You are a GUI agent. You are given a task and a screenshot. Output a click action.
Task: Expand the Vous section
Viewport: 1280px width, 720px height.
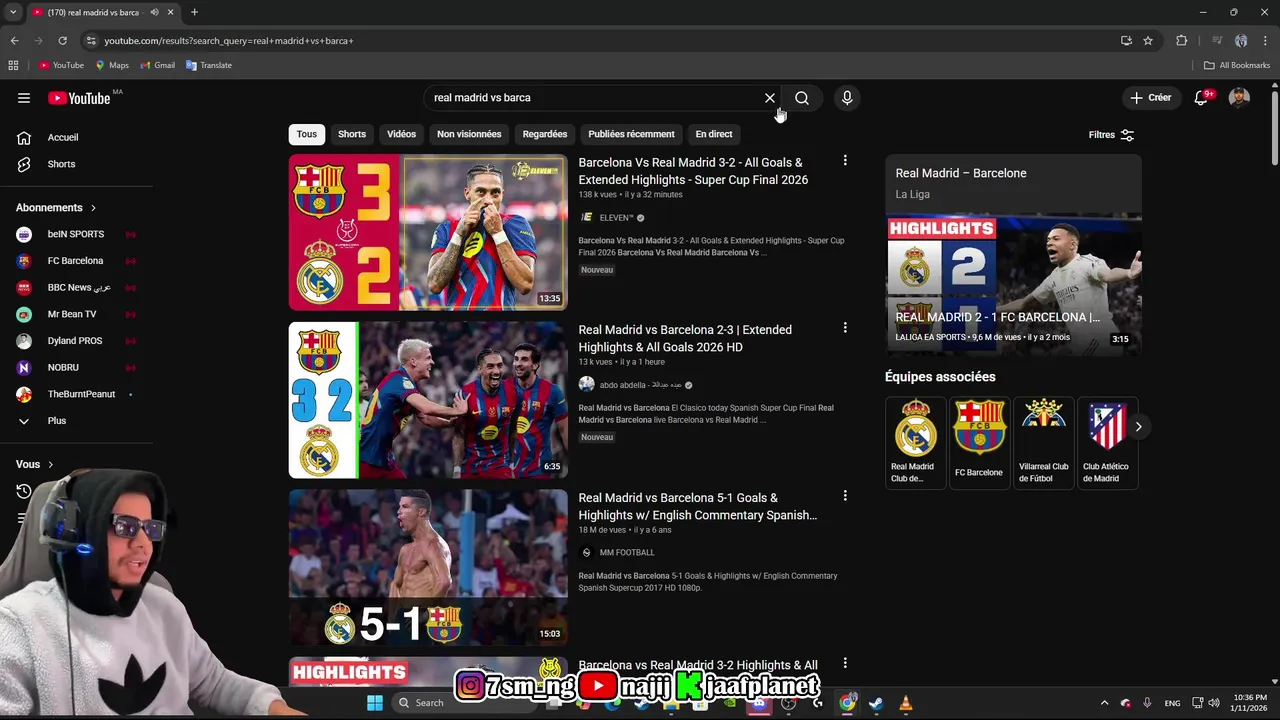(x=35, y=464)
